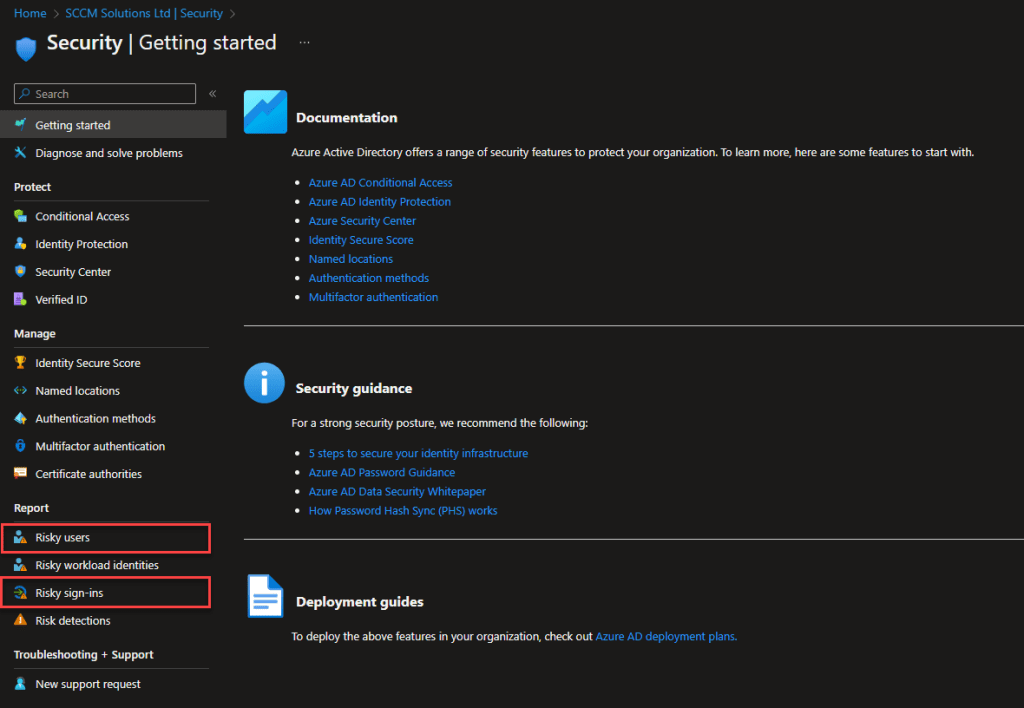Click the Identity Secure Score trophy icon
The width and height of the screenshot is (1024, 708).
tap(20, 363)
